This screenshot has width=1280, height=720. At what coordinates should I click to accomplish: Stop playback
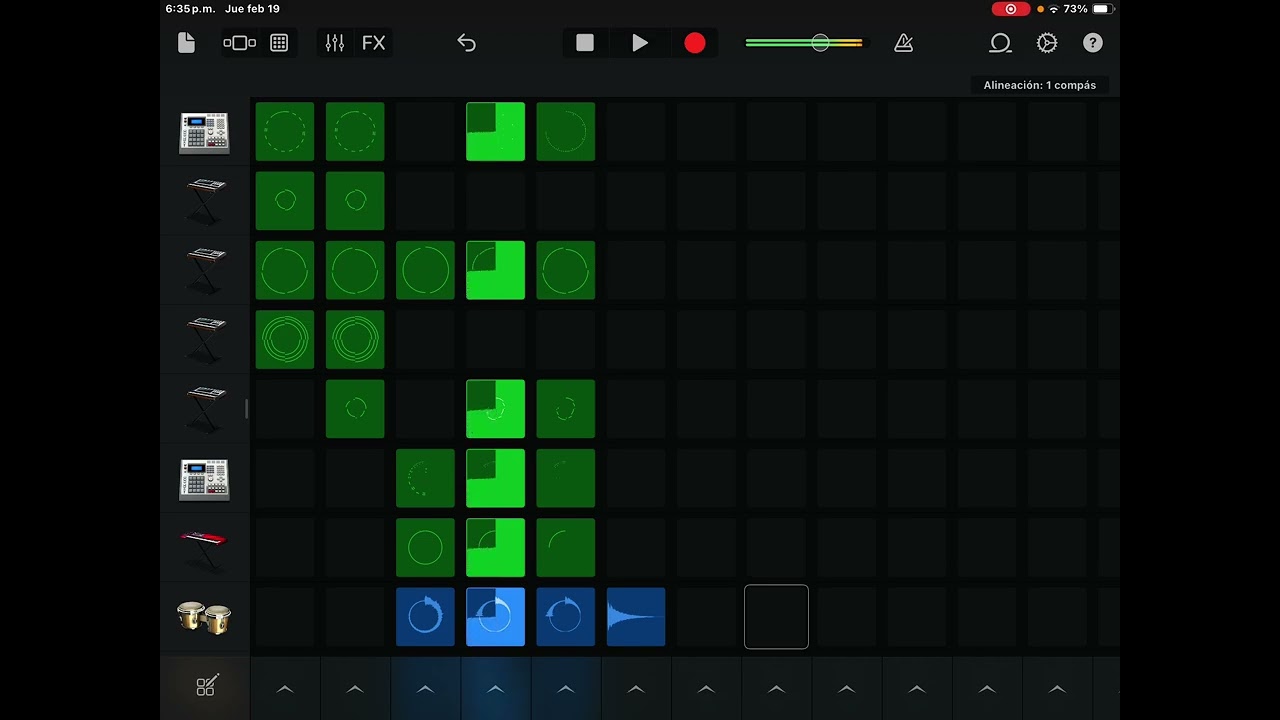(585, 43)
